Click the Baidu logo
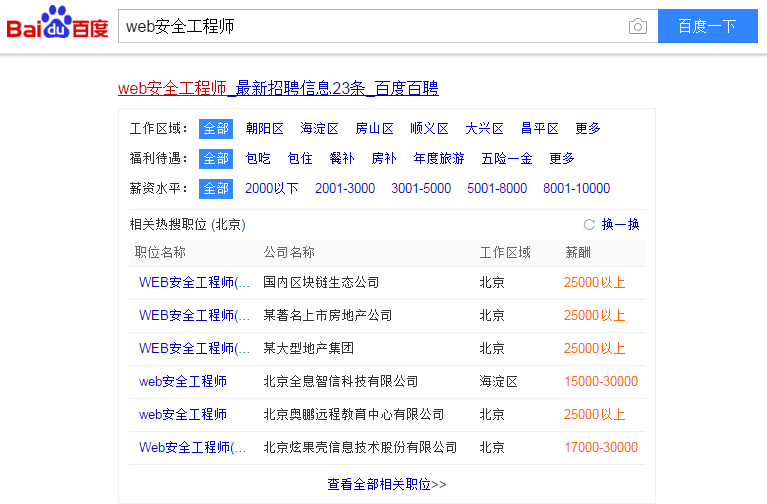Screen dimensions: 767x504 click(57, 23)
